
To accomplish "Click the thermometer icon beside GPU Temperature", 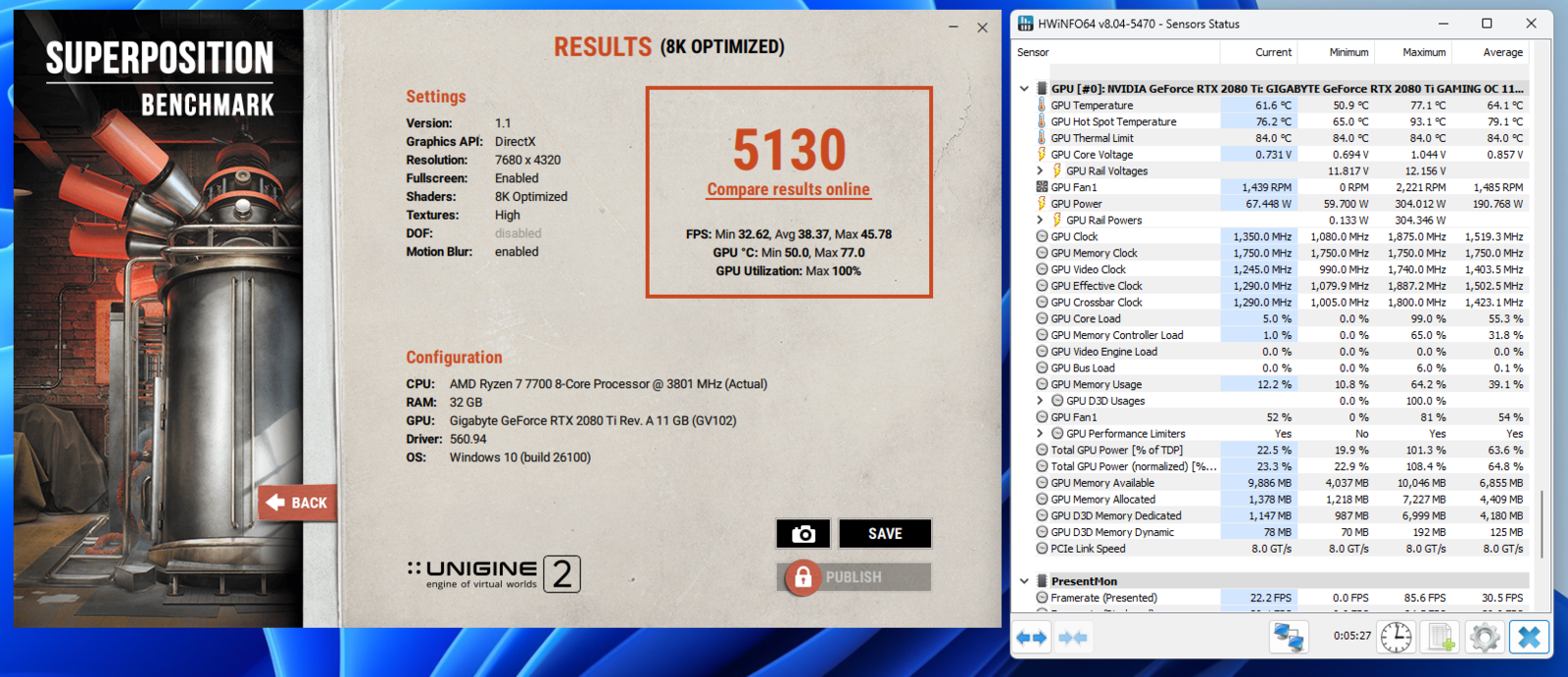I will [1041, 105].
